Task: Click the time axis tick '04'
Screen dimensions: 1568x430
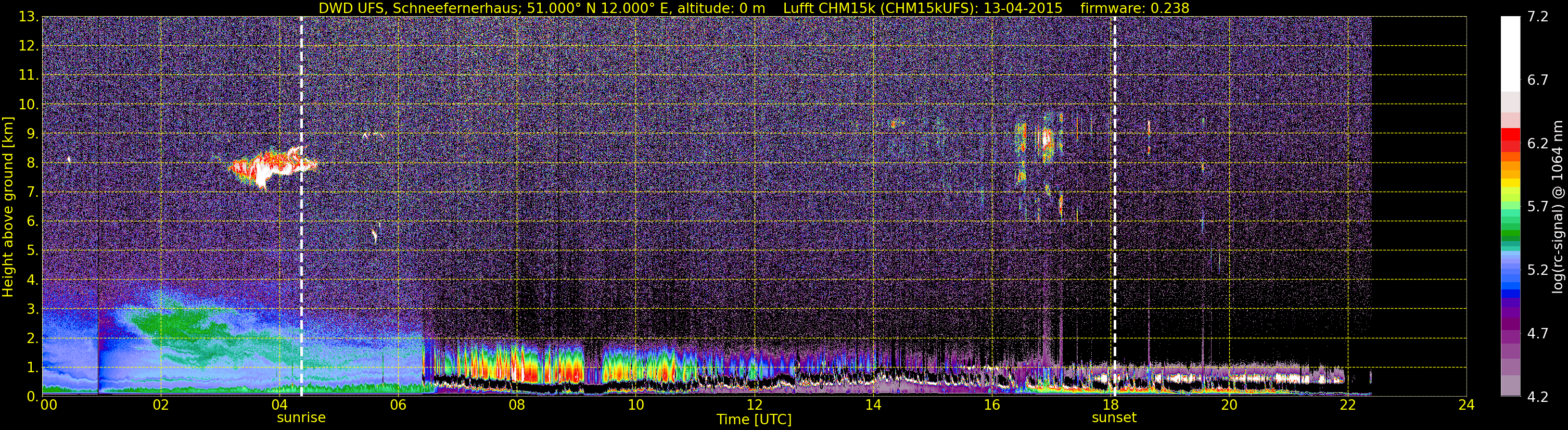Action: (x=279, y=405)
